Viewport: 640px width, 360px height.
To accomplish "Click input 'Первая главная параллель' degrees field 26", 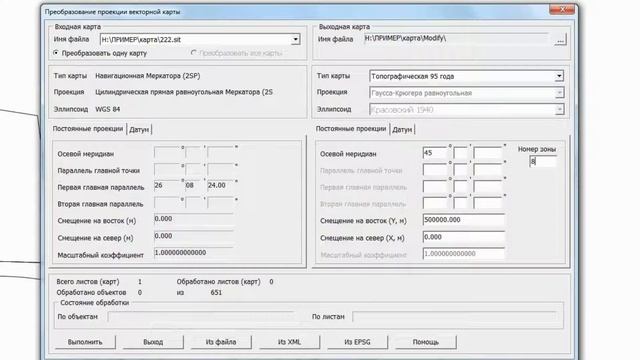I will click(167, 185).
